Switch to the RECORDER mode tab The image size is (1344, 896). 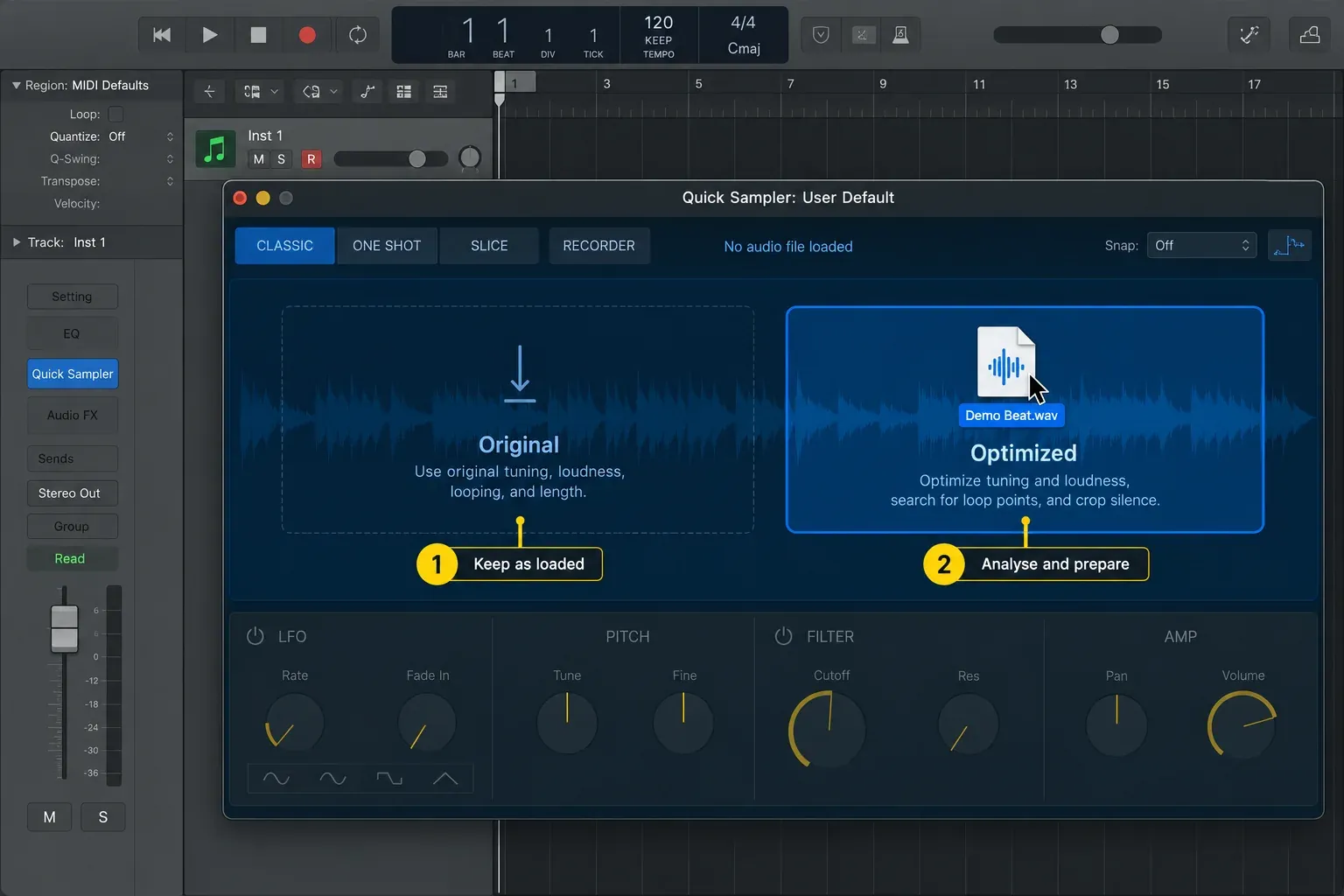tap(599, 246)
